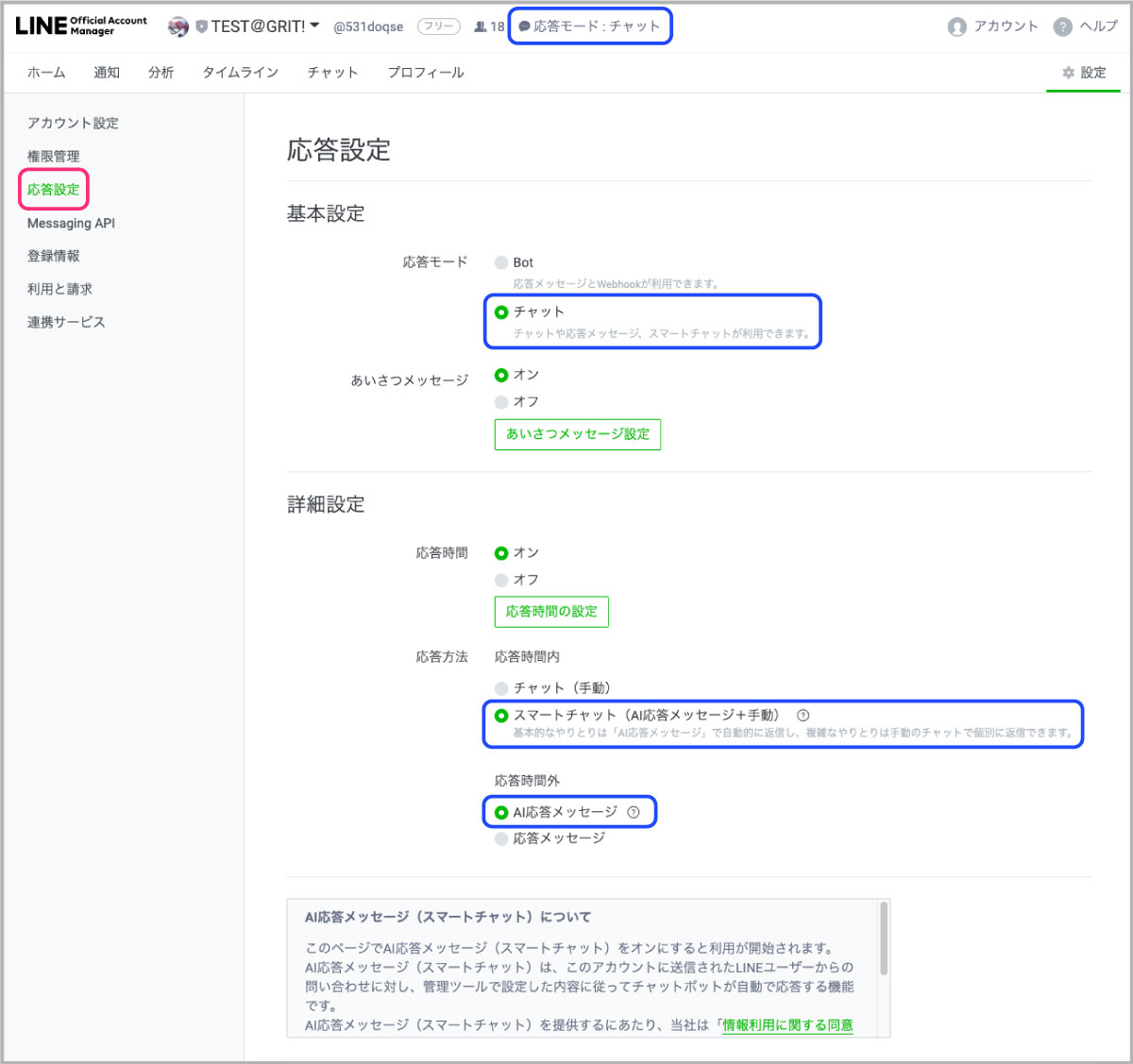Click the help icon beside AI応答メッセージ
The width and height of the screenshot is (1133, 1064).
634,812
